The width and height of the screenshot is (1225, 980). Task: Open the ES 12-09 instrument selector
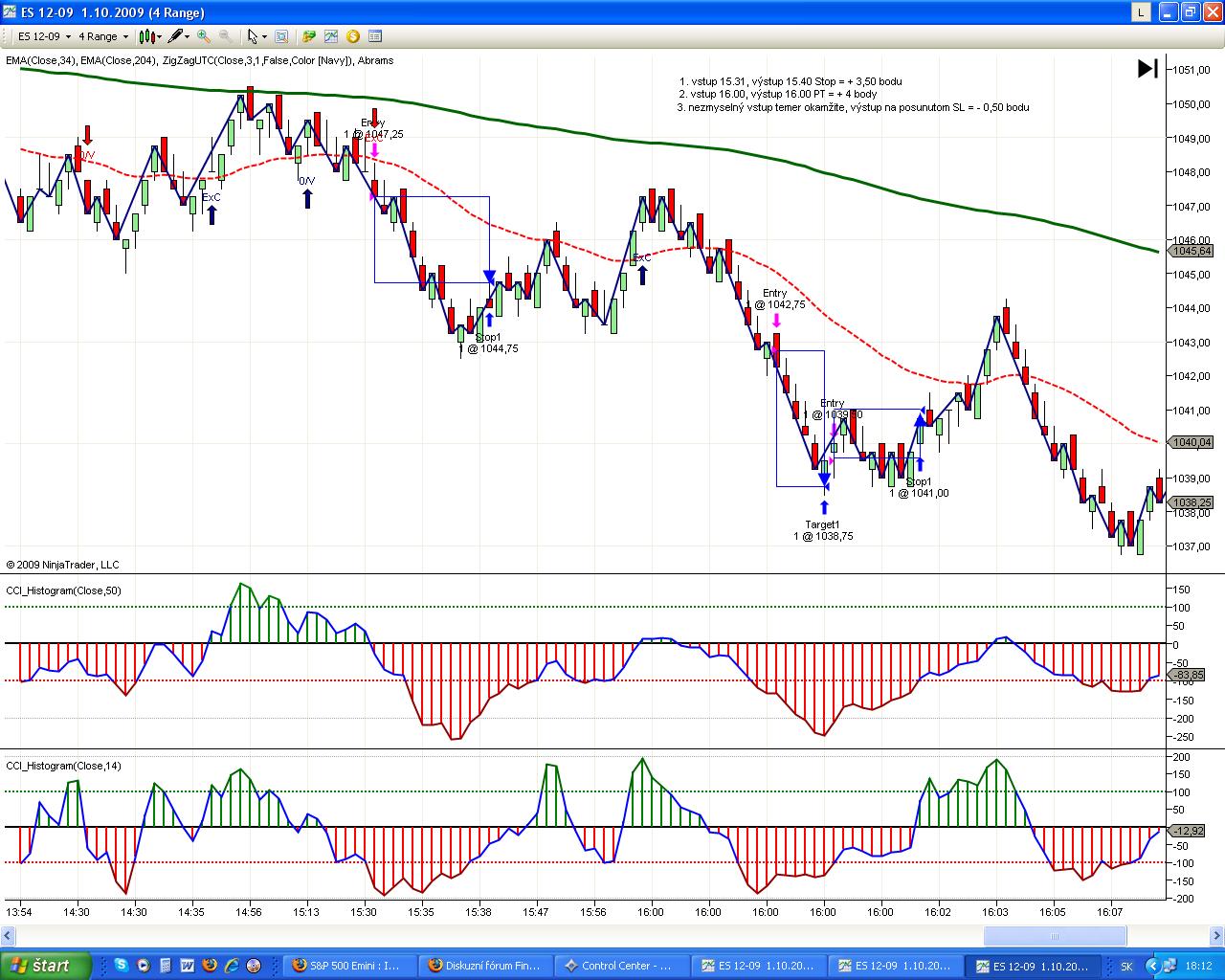tap(44, 36)
